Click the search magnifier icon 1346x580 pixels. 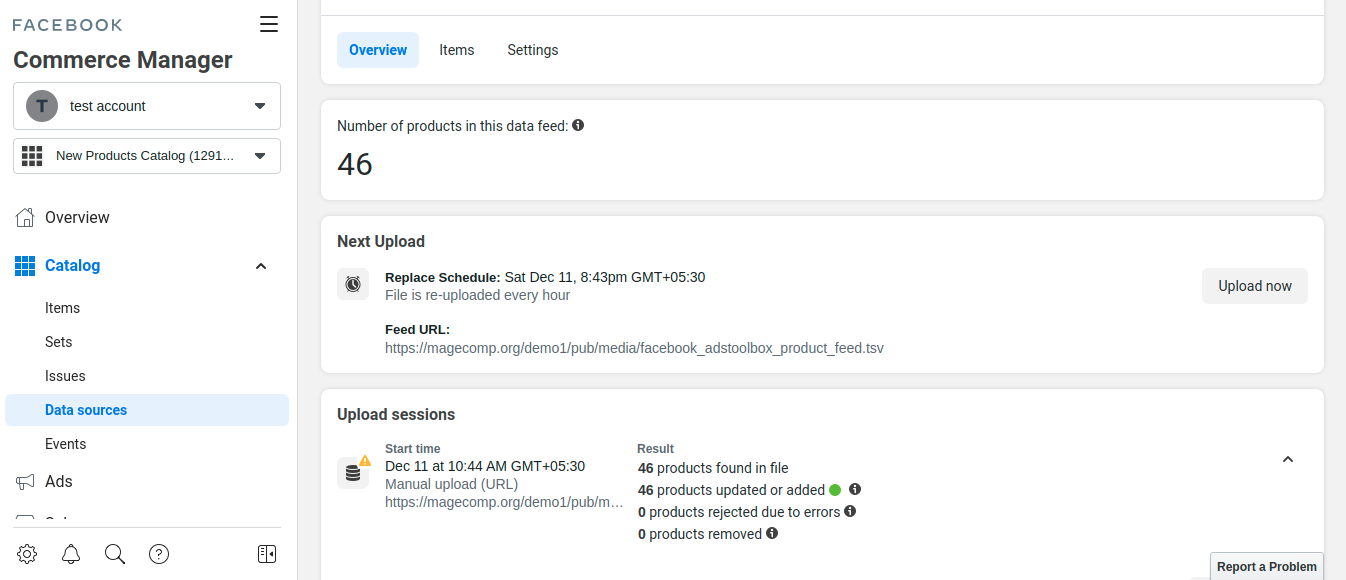(115, 554)
